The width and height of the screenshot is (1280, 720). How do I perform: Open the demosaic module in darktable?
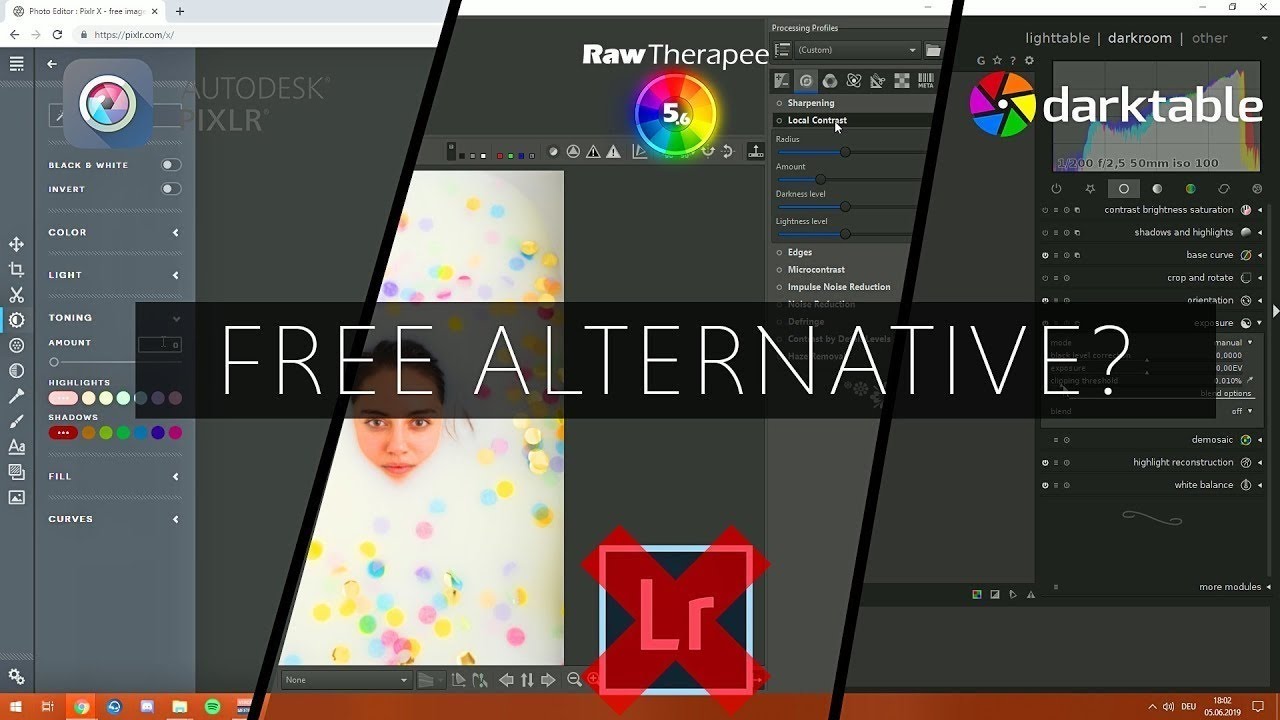tap(1212, 439)
